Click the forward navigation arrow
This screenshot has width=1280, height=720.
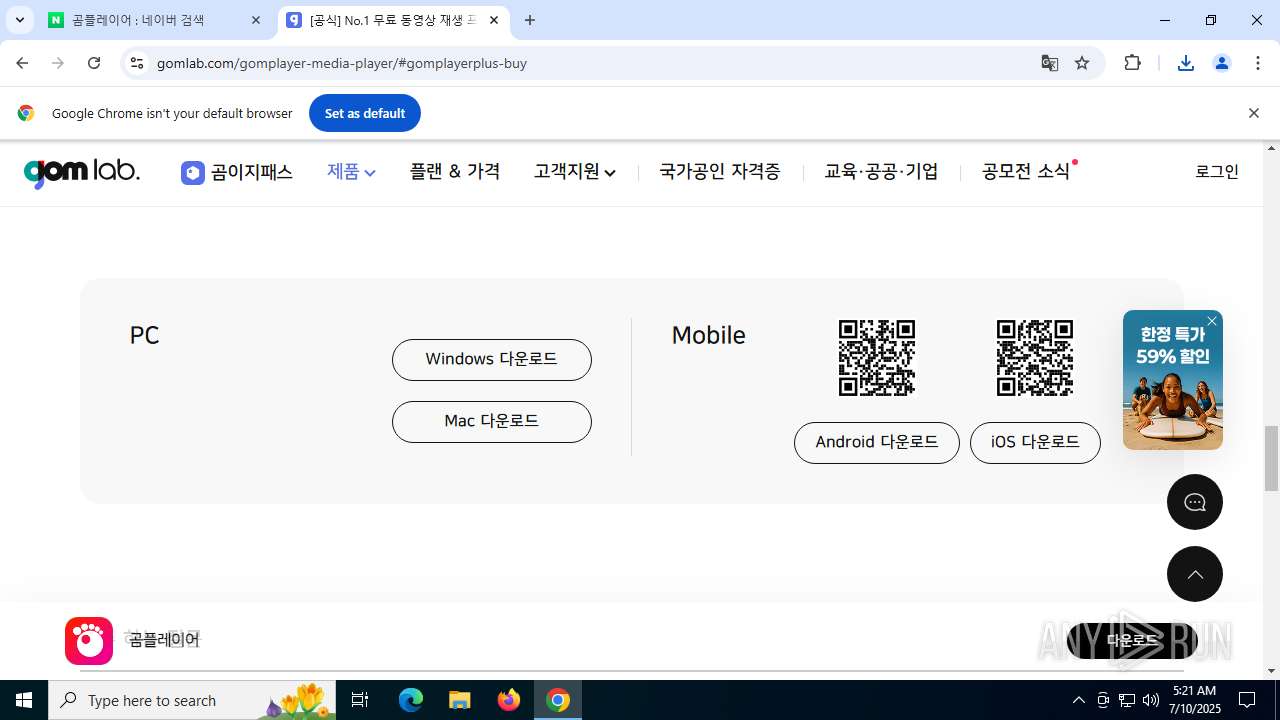(58, 63)
